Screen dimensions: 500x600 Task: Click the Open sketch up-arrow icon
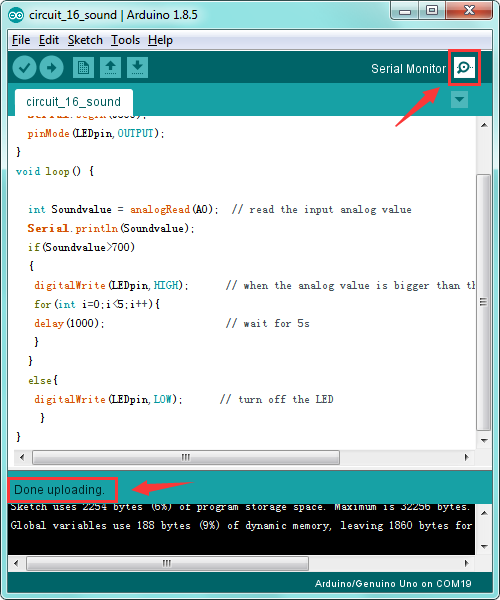point(111,68)
